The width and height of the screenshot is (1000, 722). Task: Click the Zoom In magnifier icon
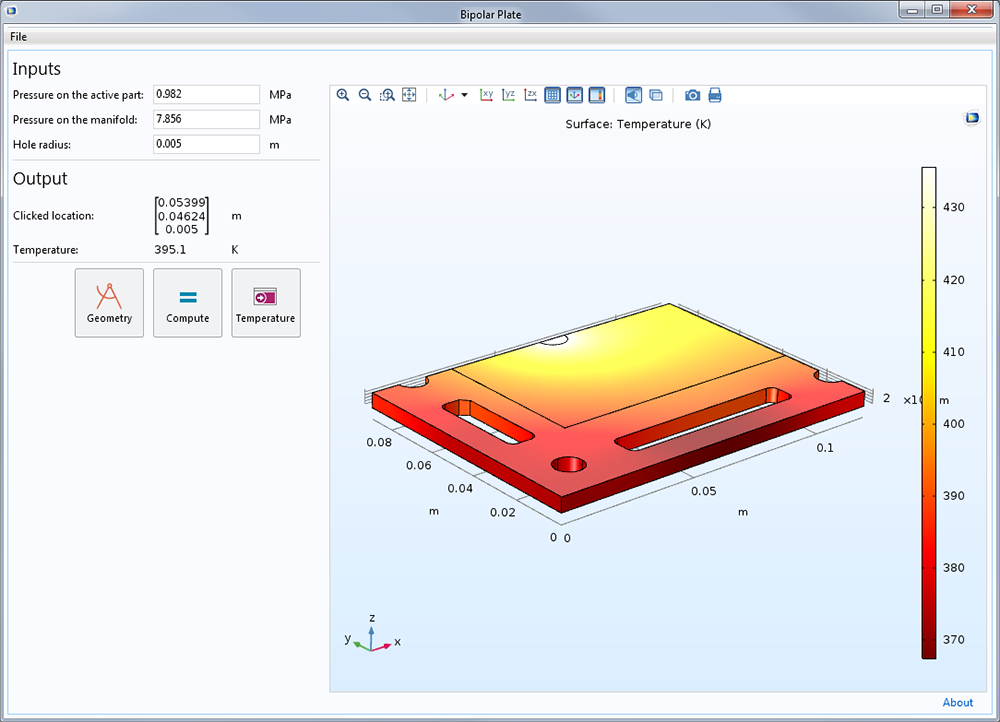pos(343,95)
